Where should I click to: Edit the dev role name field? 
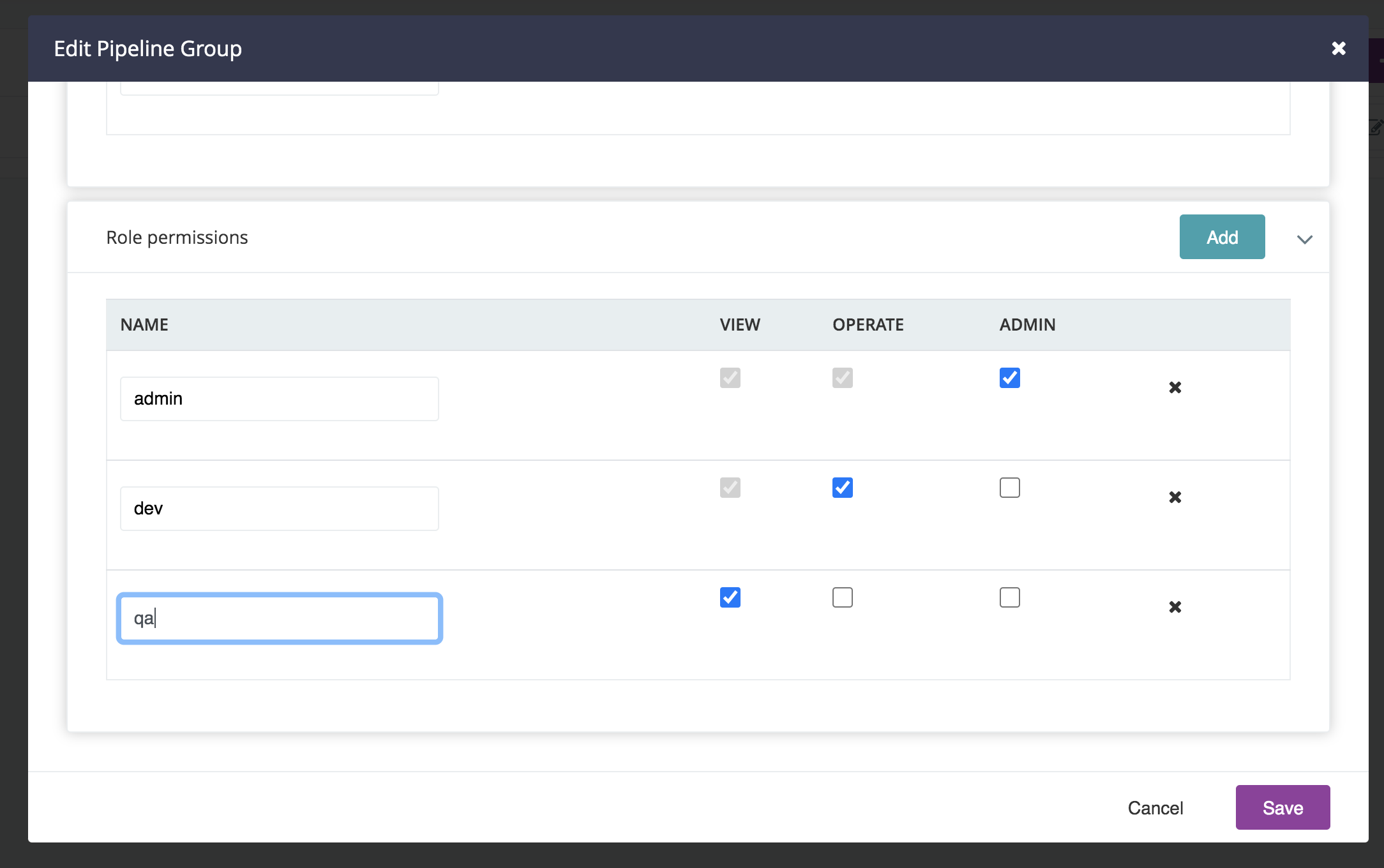click(x=280, y=509)
